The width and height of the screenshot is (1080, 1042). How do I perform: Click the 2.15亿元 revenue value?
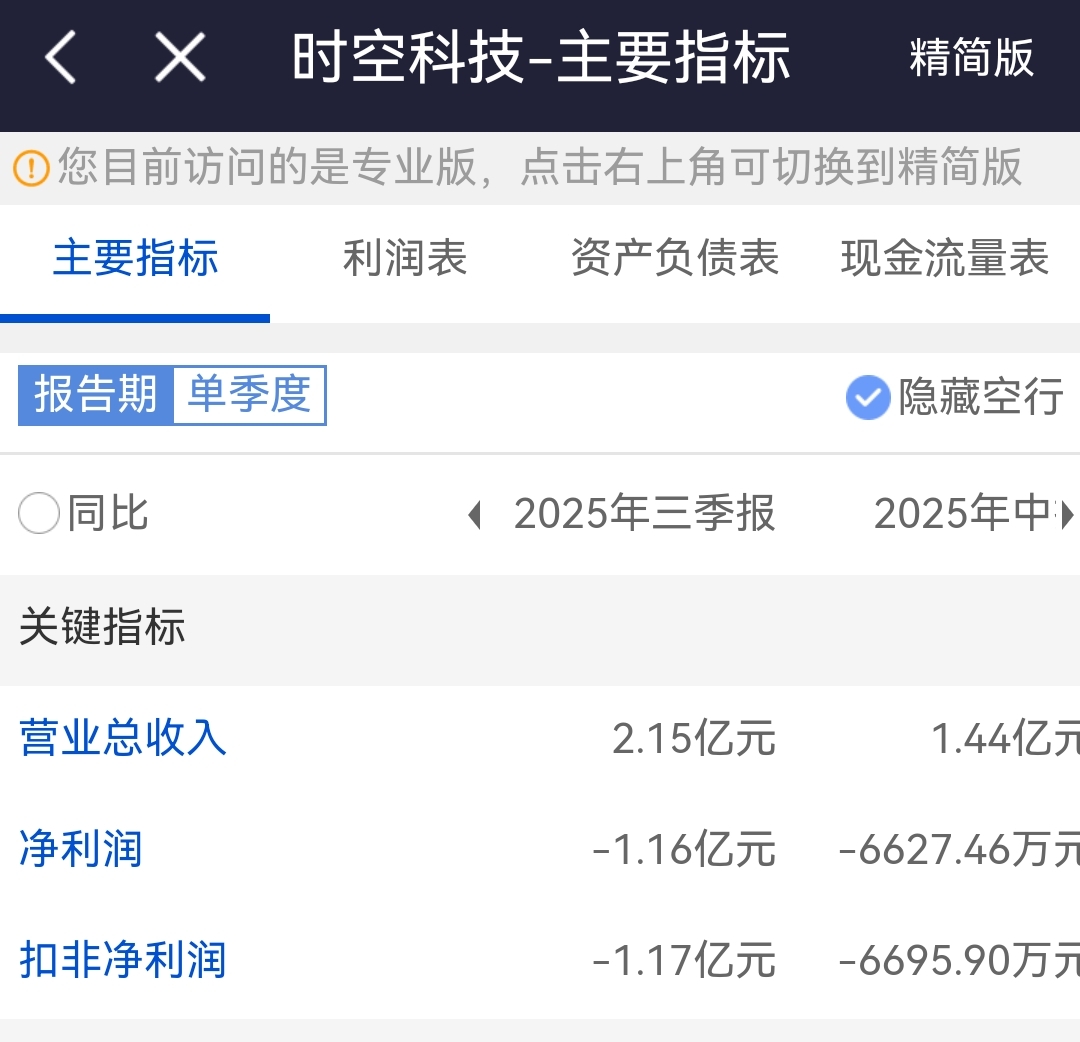click(693, 740)
